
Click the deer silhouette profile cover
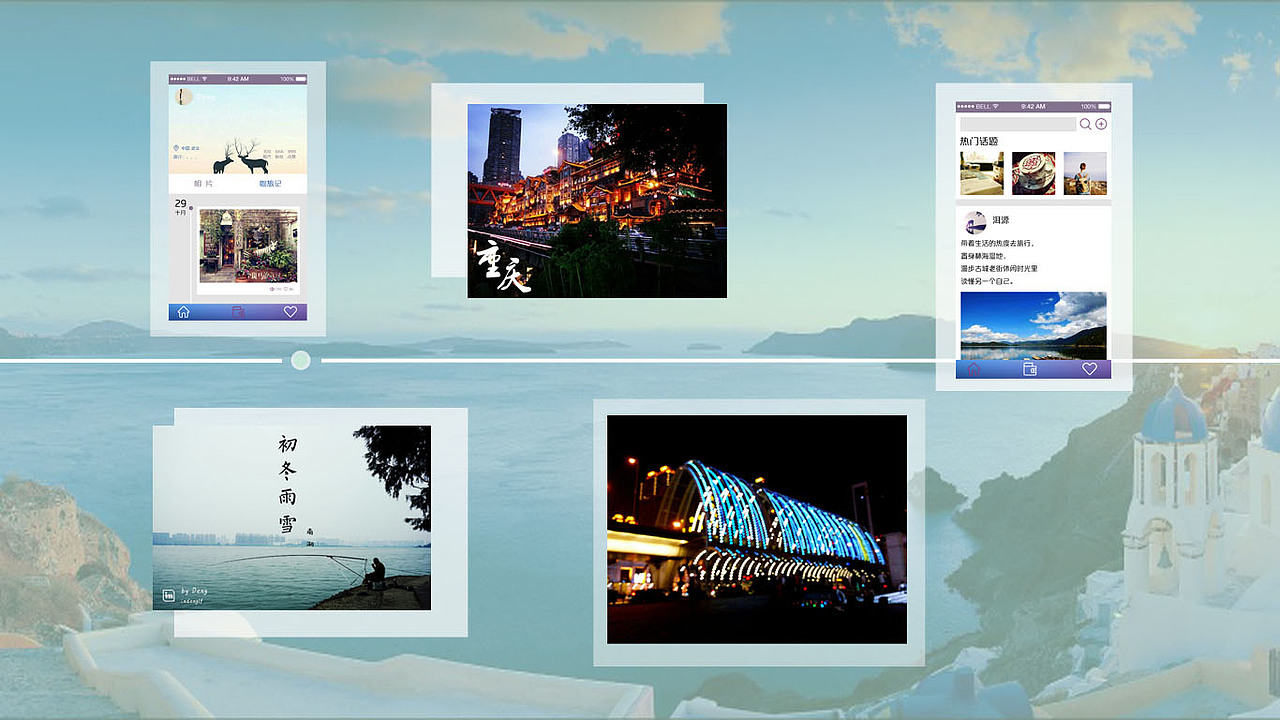click(x=238, y=130)
